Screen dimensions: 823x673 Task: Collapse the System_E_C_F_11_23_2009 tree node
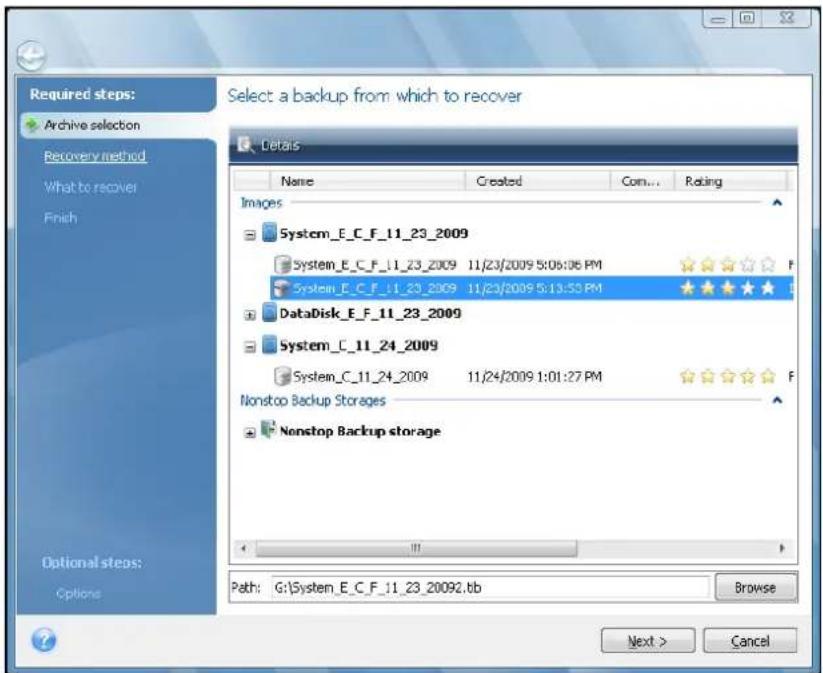pyautogui.click(x=250, y=235)
